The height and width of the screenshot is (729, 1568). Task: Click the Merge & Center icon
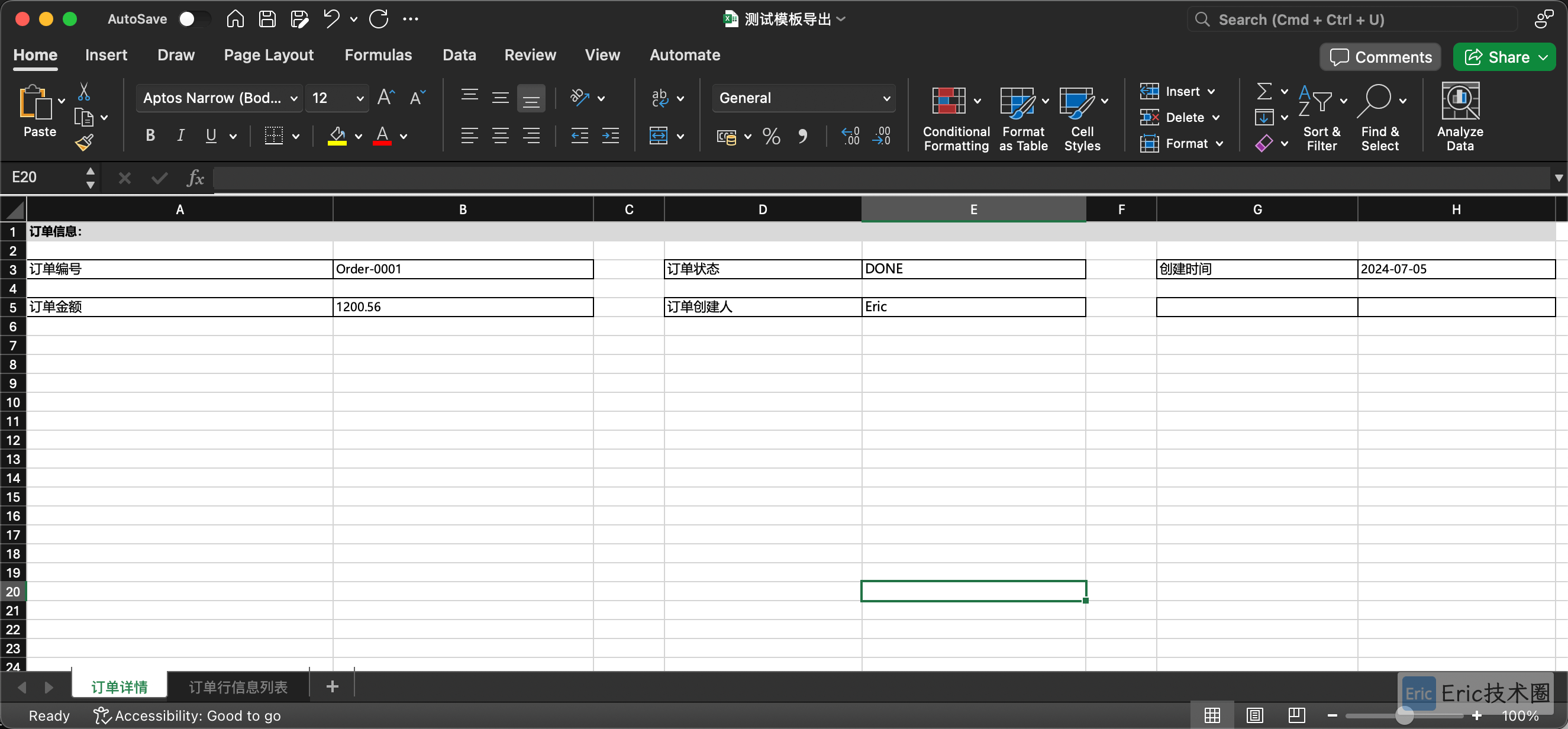pyautogui.click(x=659, y=136)
